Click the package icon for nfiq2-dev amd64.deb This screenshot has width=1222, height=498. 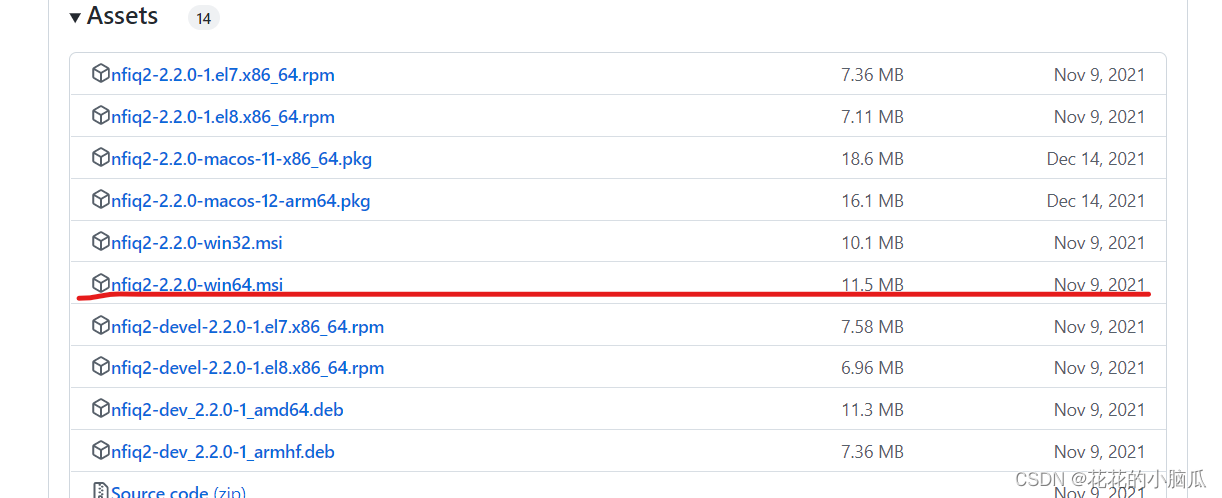[x=100, y=409]
